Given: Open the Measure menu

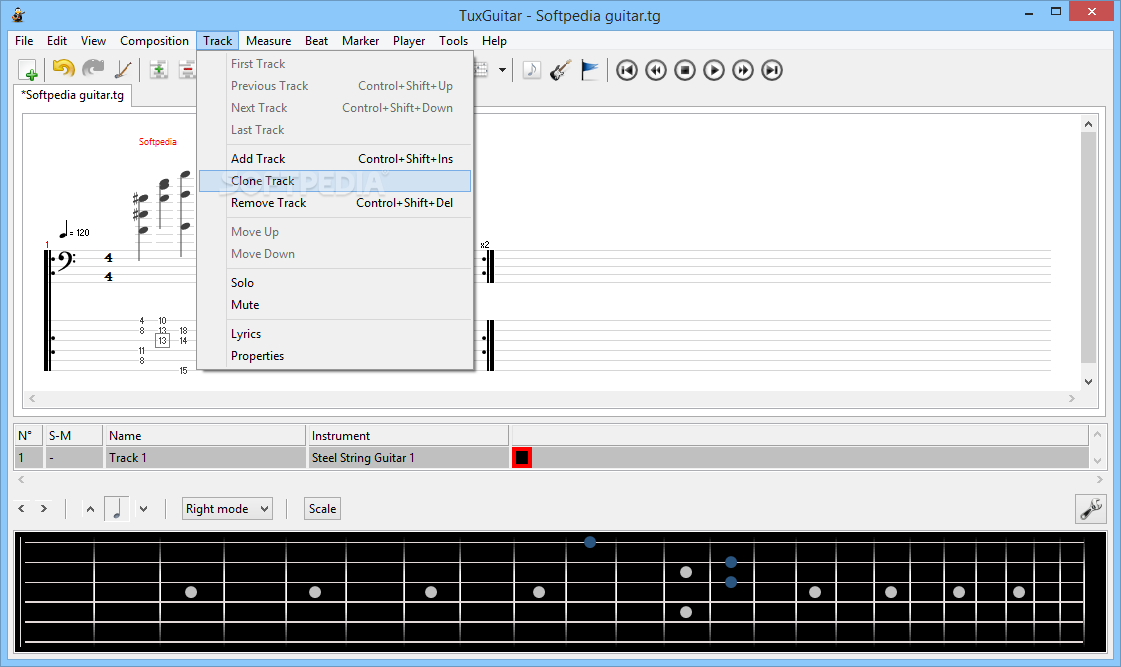Looking at the screenshot, I should (268, 41).
